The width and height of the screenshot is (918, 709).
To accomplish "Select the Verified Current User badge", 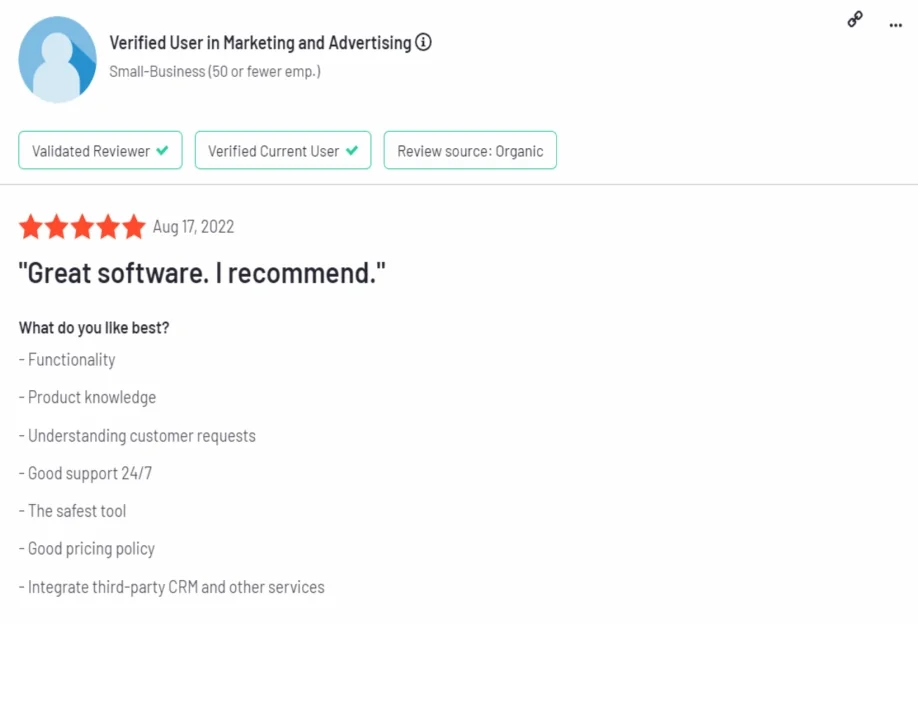I will 283,151.
